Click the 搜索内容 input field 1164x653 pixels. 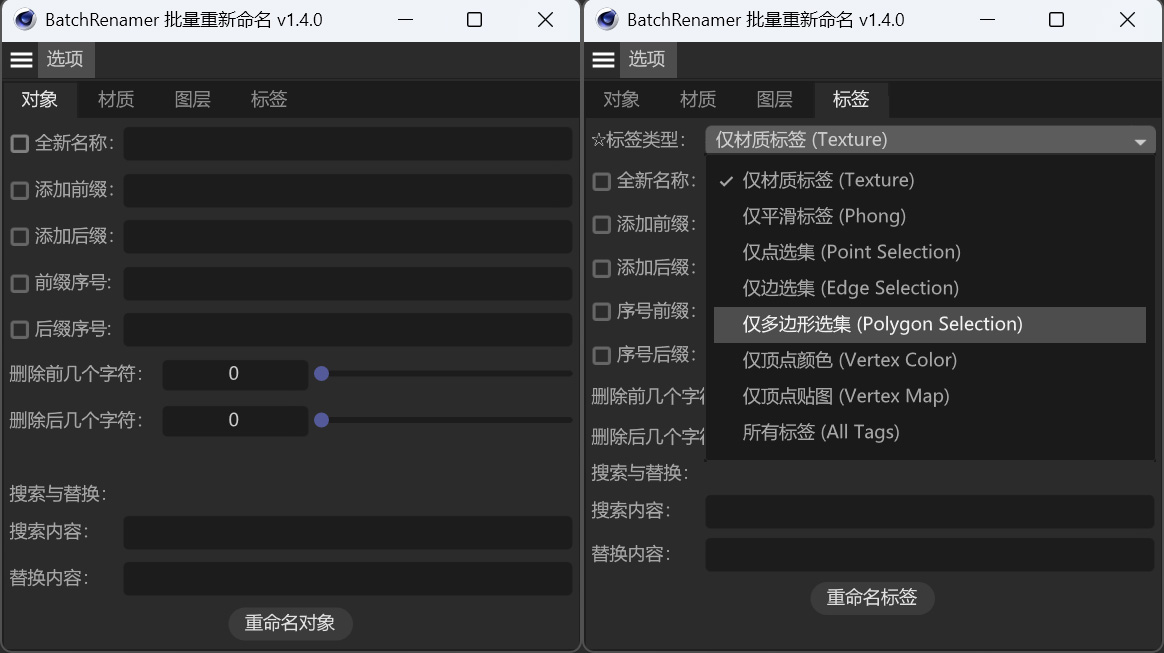346,533
